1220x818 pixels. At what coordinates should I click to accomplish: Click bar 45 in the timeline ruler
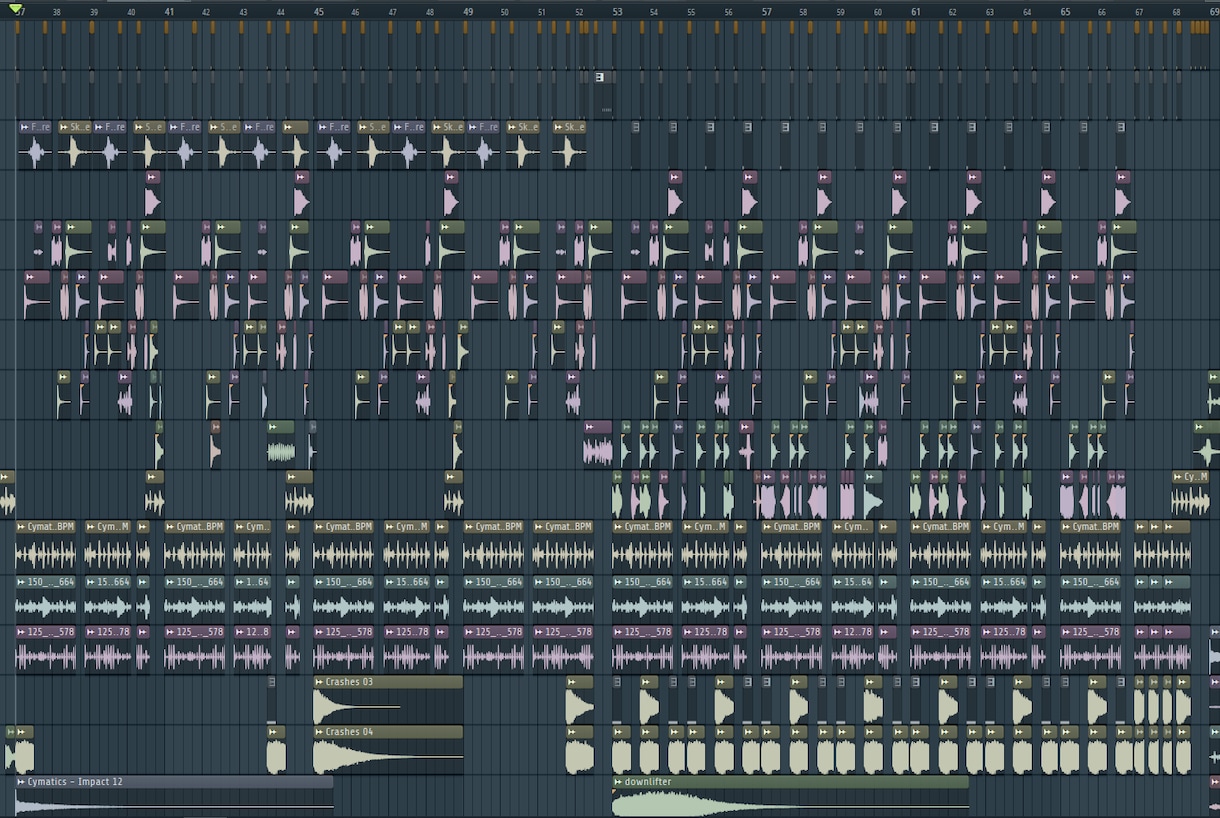(x=318, y=12)
